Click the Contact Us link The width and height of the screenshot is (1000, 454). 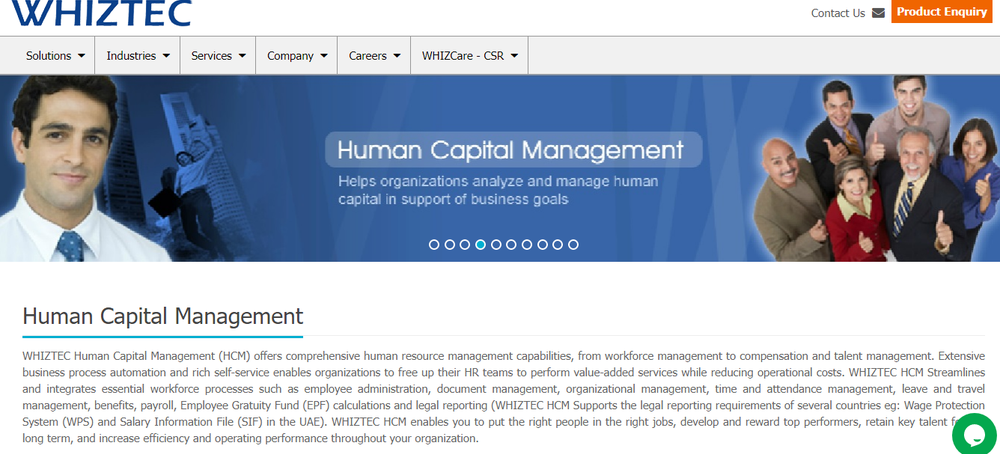[x=837, y=13]
